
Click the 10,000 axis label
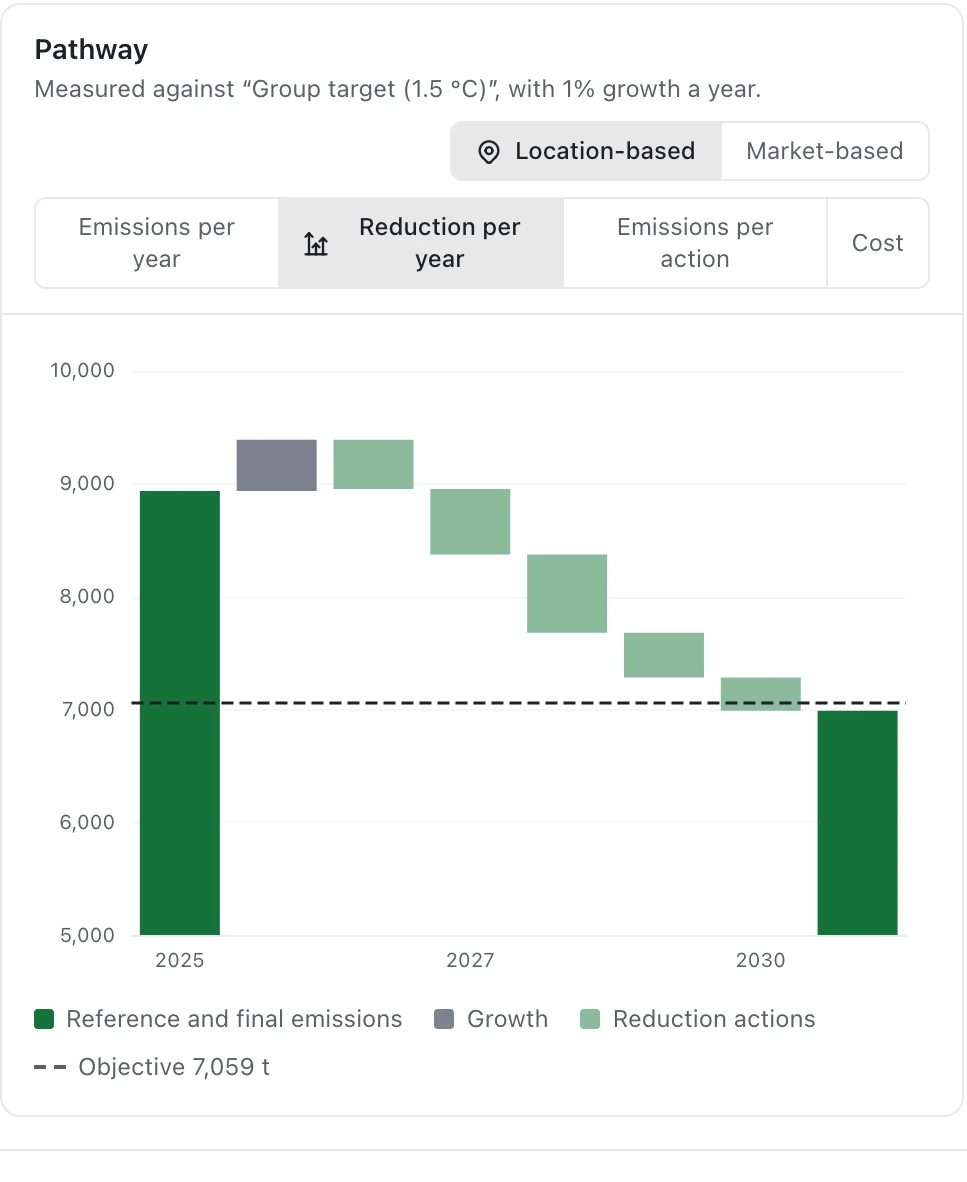(82, 370)
